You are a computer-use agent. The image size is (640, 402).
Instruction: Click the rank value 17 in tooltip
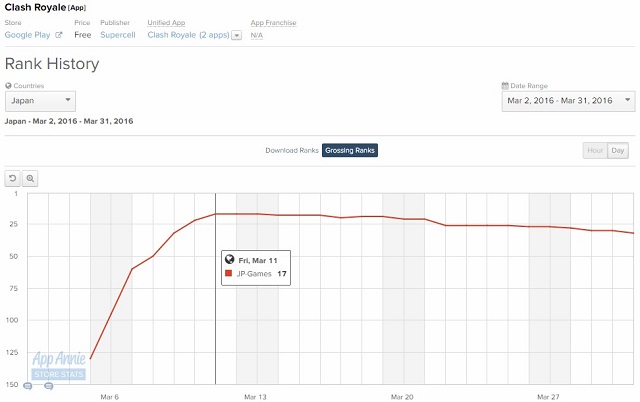coord(282,274)
